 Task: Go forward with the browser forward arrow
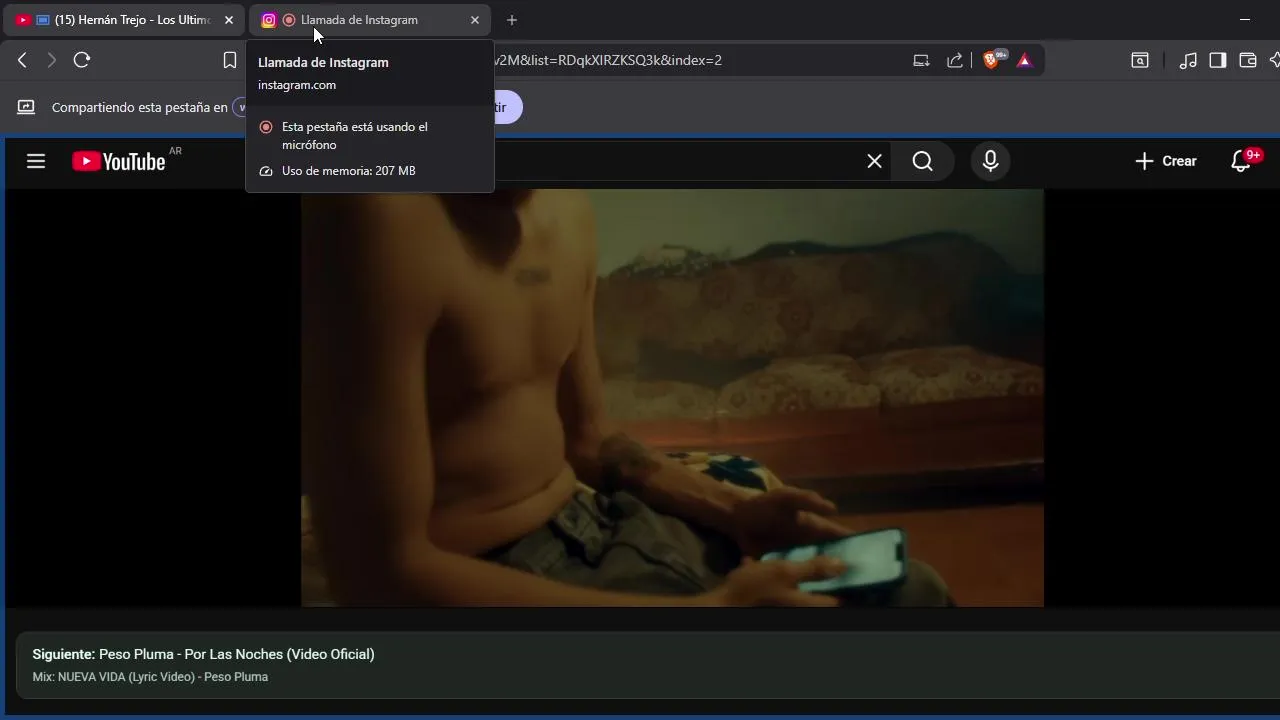[52, 60]
